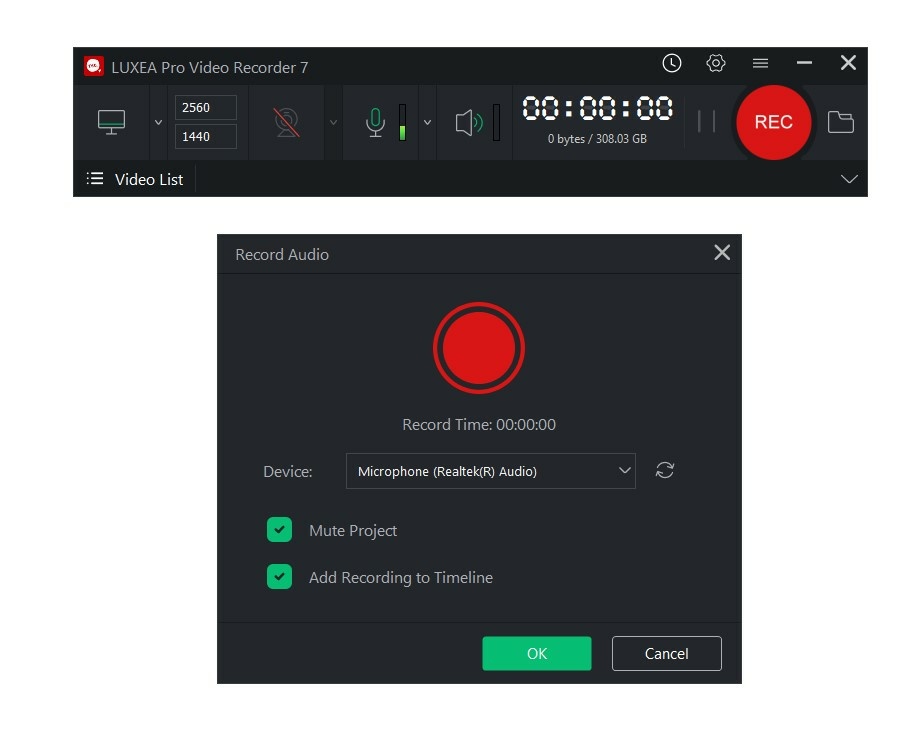Expand the webcam options dropdown arrow
This screenshot has width=917, height=751.
(333, 122)
